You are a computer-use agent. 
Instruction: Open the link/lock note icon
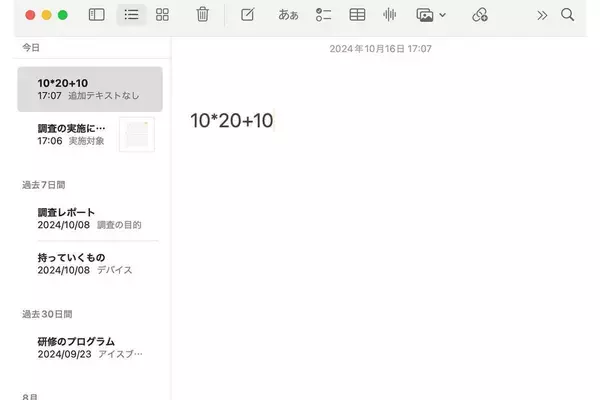(x=480, y=15)
